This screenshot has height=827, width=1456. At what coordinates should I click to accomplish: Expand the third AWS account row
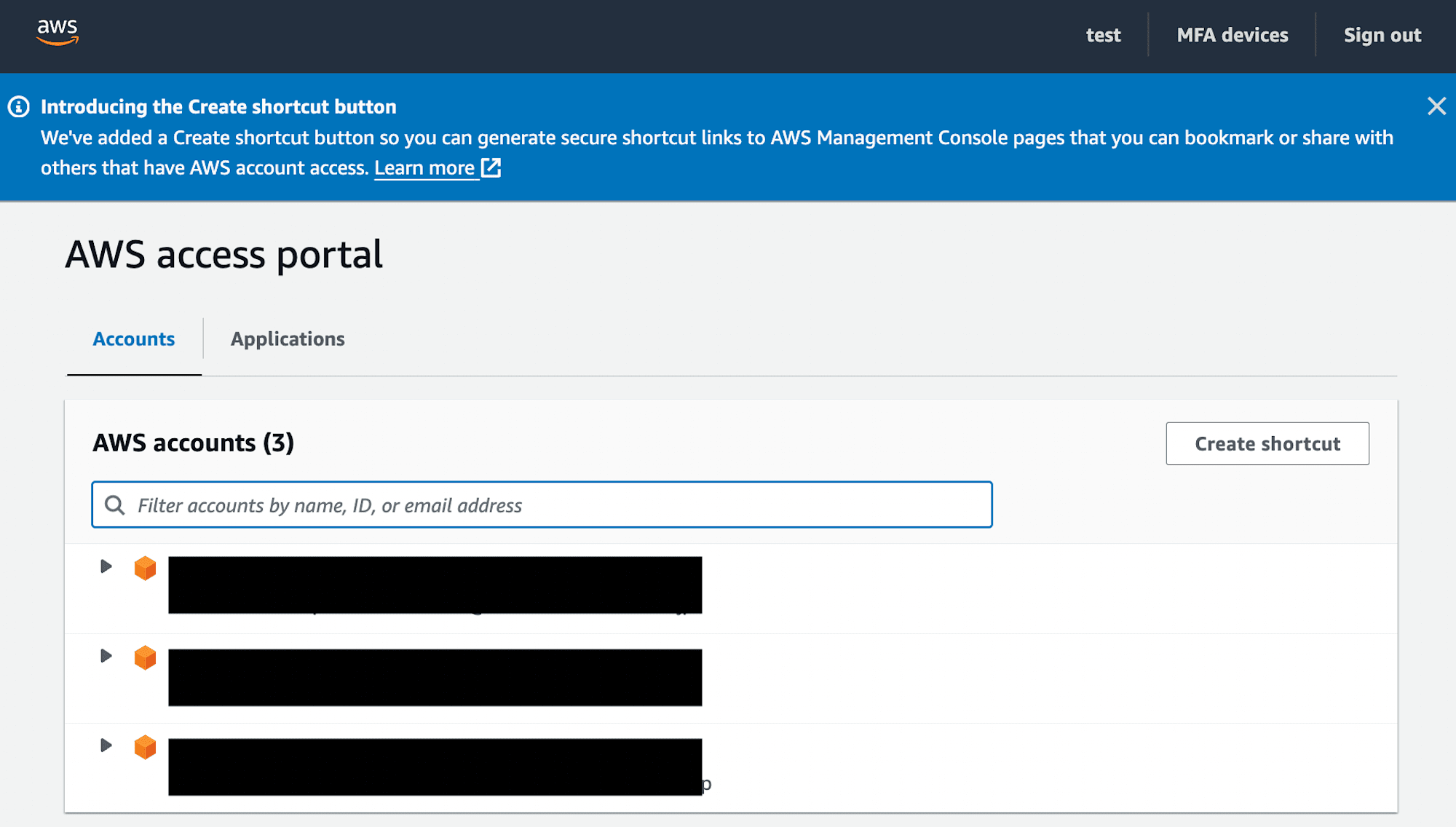(x=106, y=745)
